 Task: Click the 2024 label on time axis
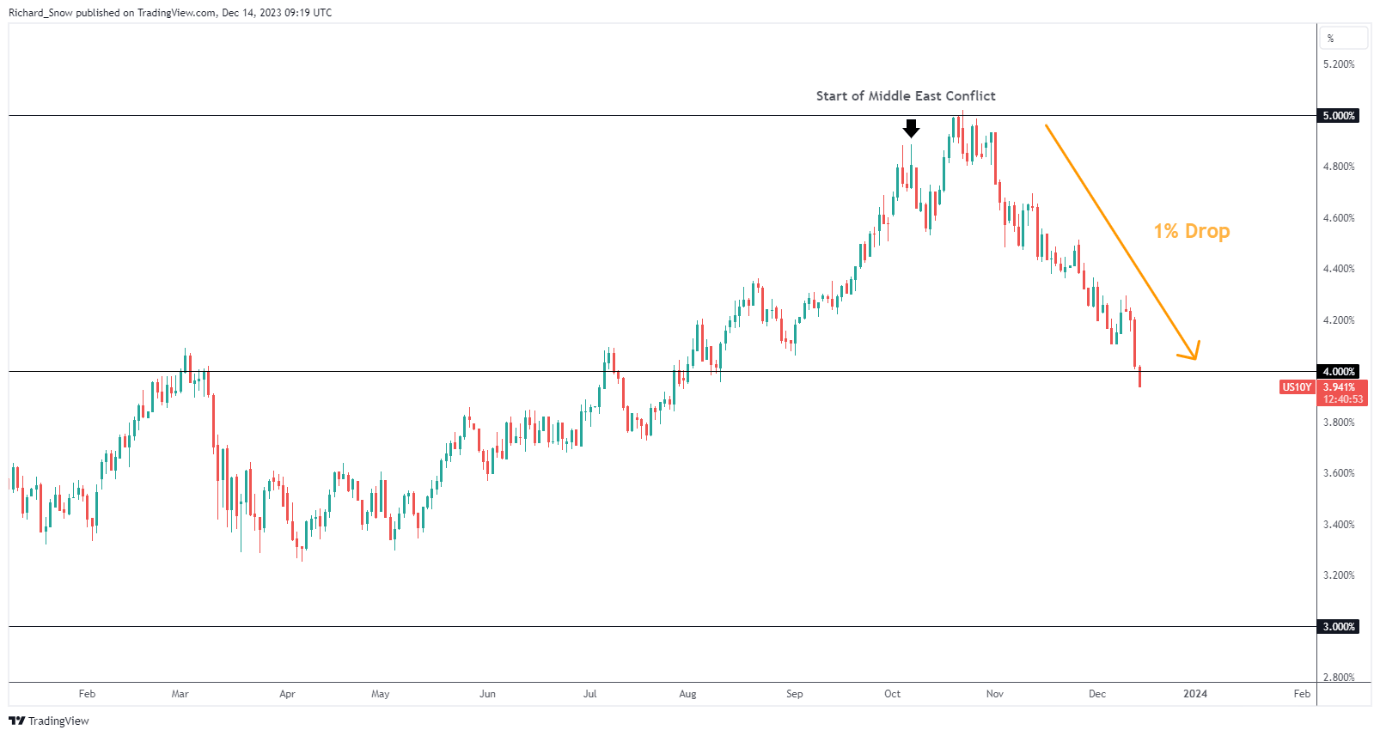click(x=1194, y=693)
